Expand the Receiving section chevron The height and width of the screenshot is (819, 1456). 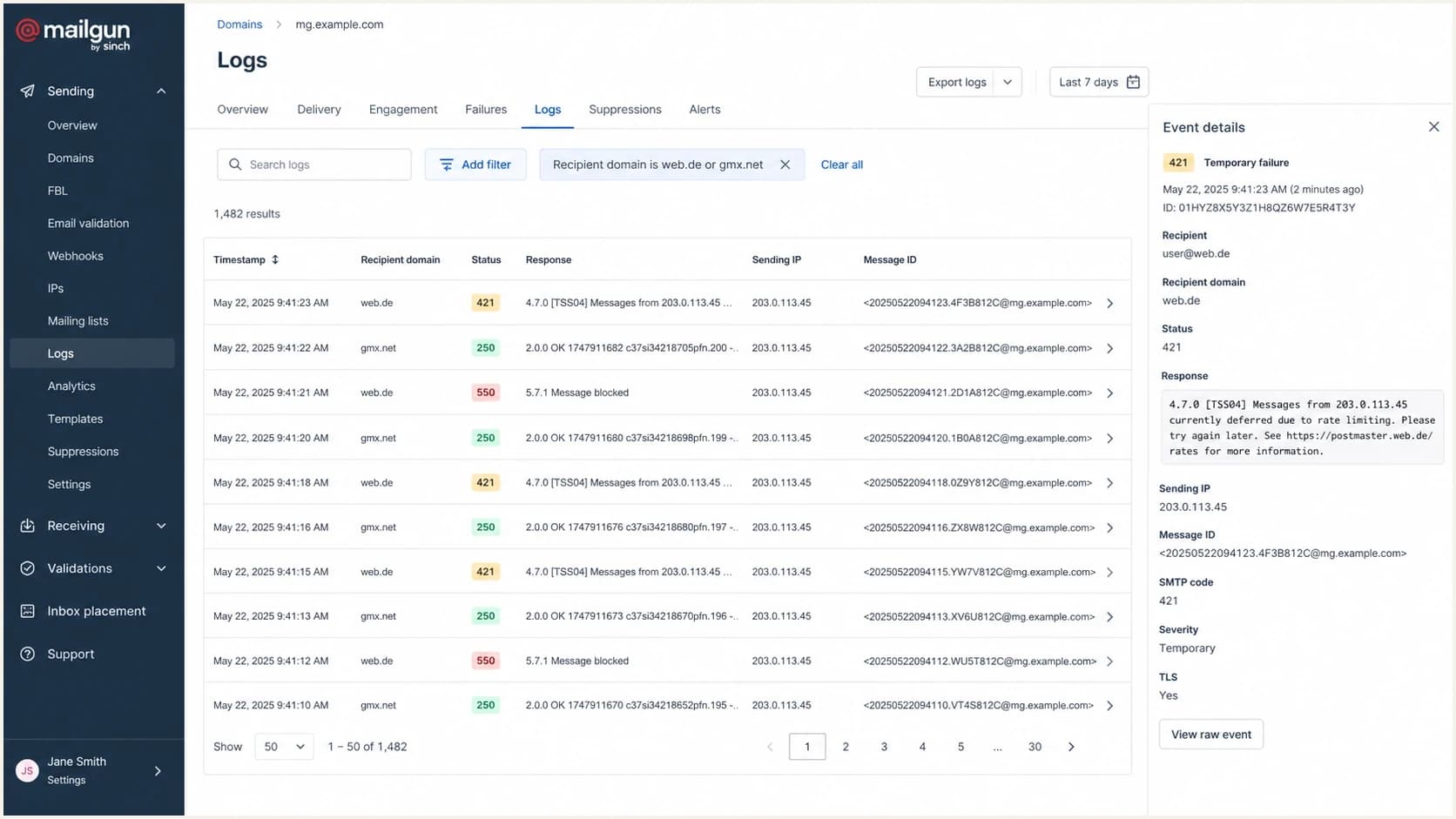[161, 526]
